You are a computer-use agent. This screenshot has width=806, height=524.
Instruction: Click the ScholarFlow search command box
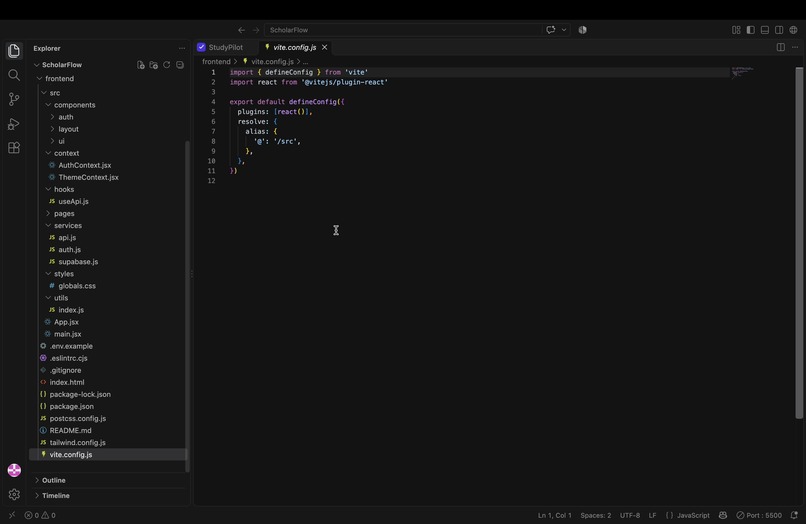pyautogui.click(x=402, y=30)
